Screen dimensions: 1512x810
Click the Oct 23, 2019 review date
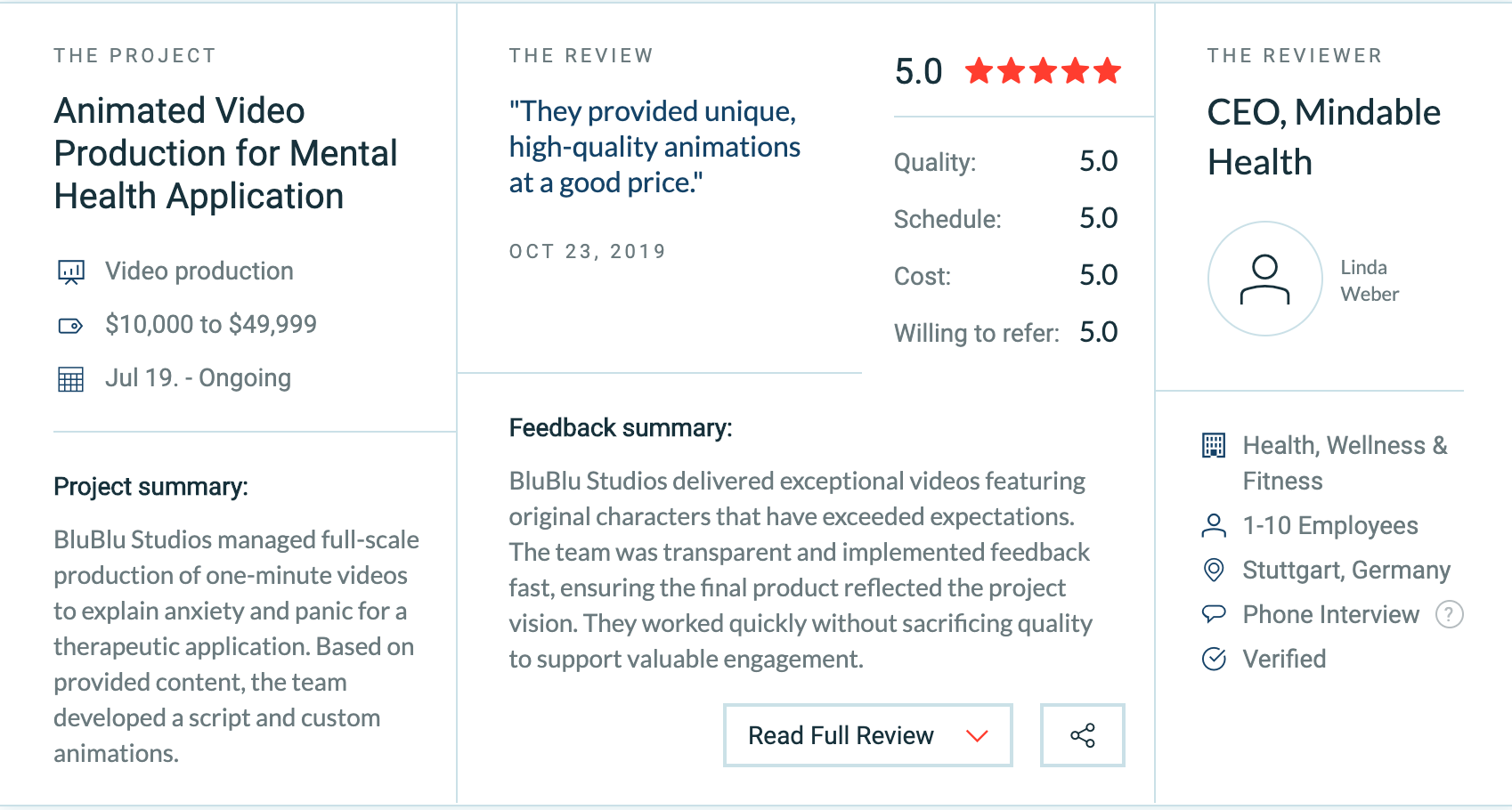point(588,251)
